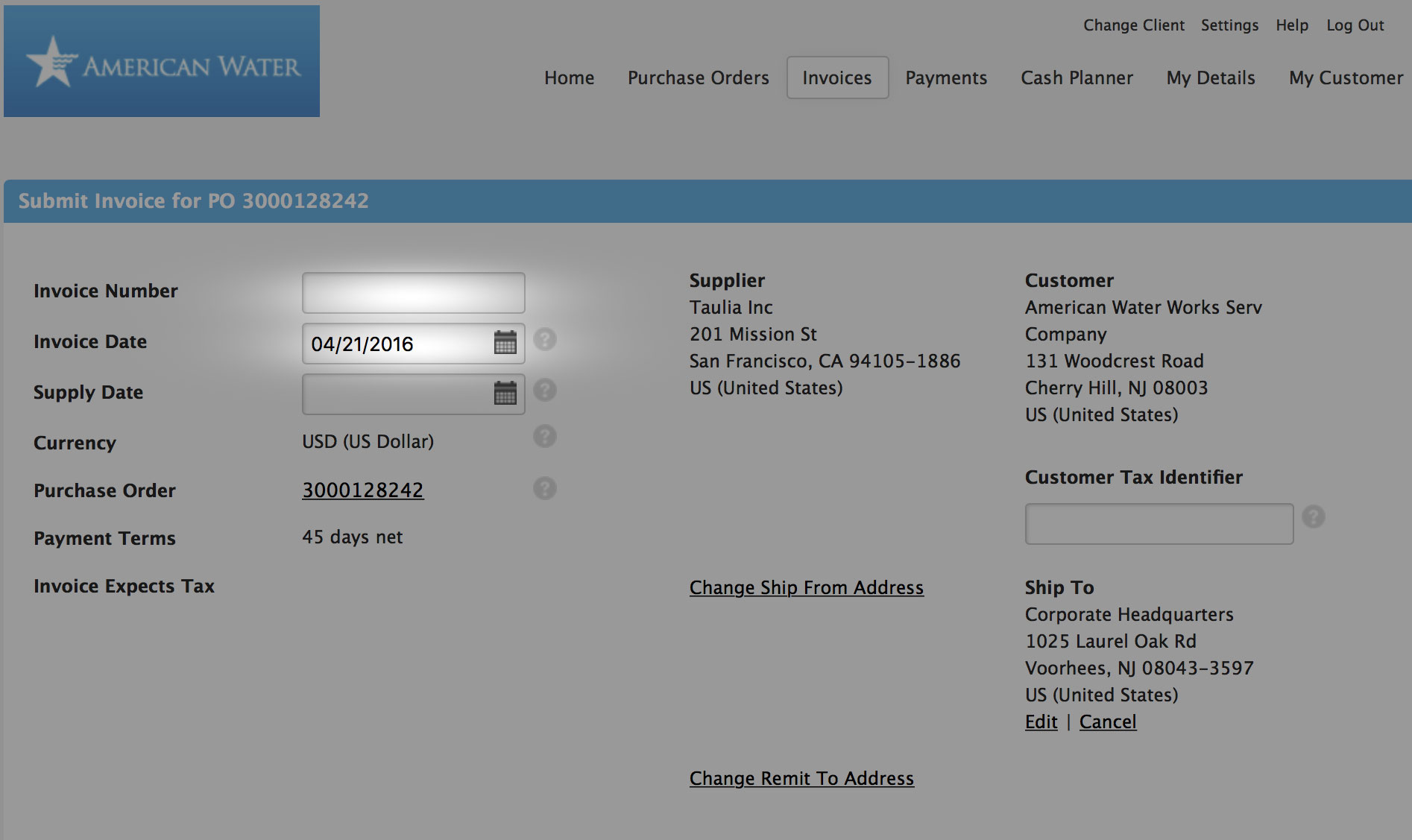
Task: Click the 'Payment Terms' label
Action: click(x=104, y=538)
